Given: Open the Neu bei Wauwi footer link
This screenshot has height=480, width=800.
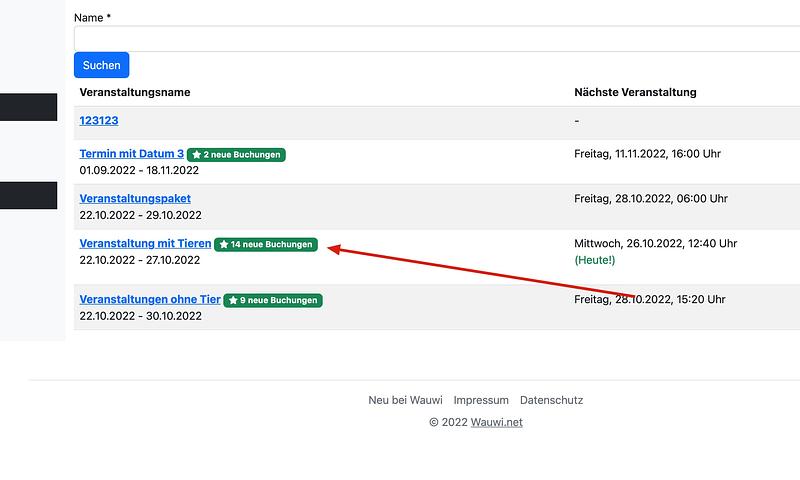Looking at the screenshot, I should [405, 400].
